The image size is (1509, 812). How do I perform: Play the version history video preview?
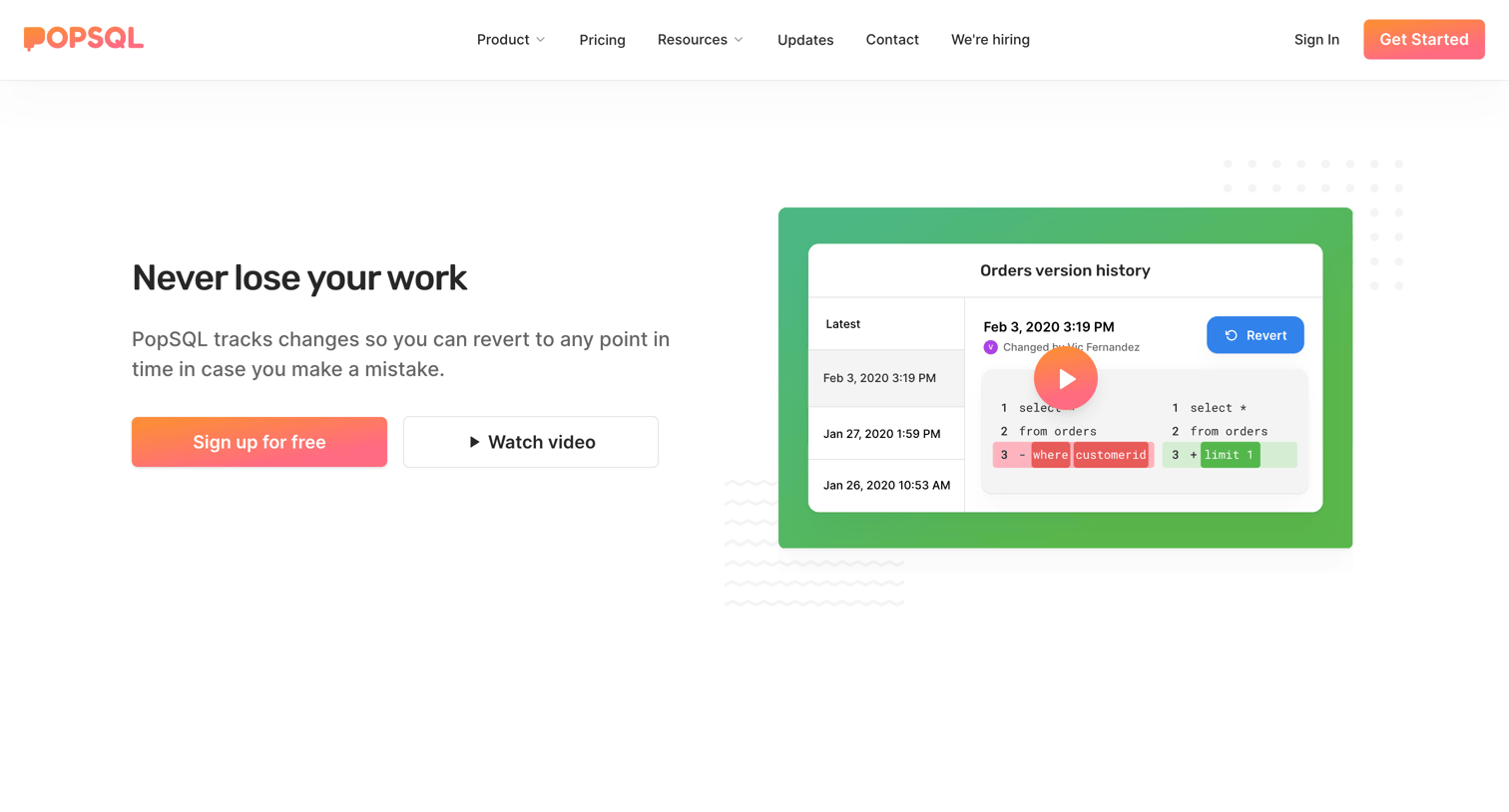(1065, 378)
